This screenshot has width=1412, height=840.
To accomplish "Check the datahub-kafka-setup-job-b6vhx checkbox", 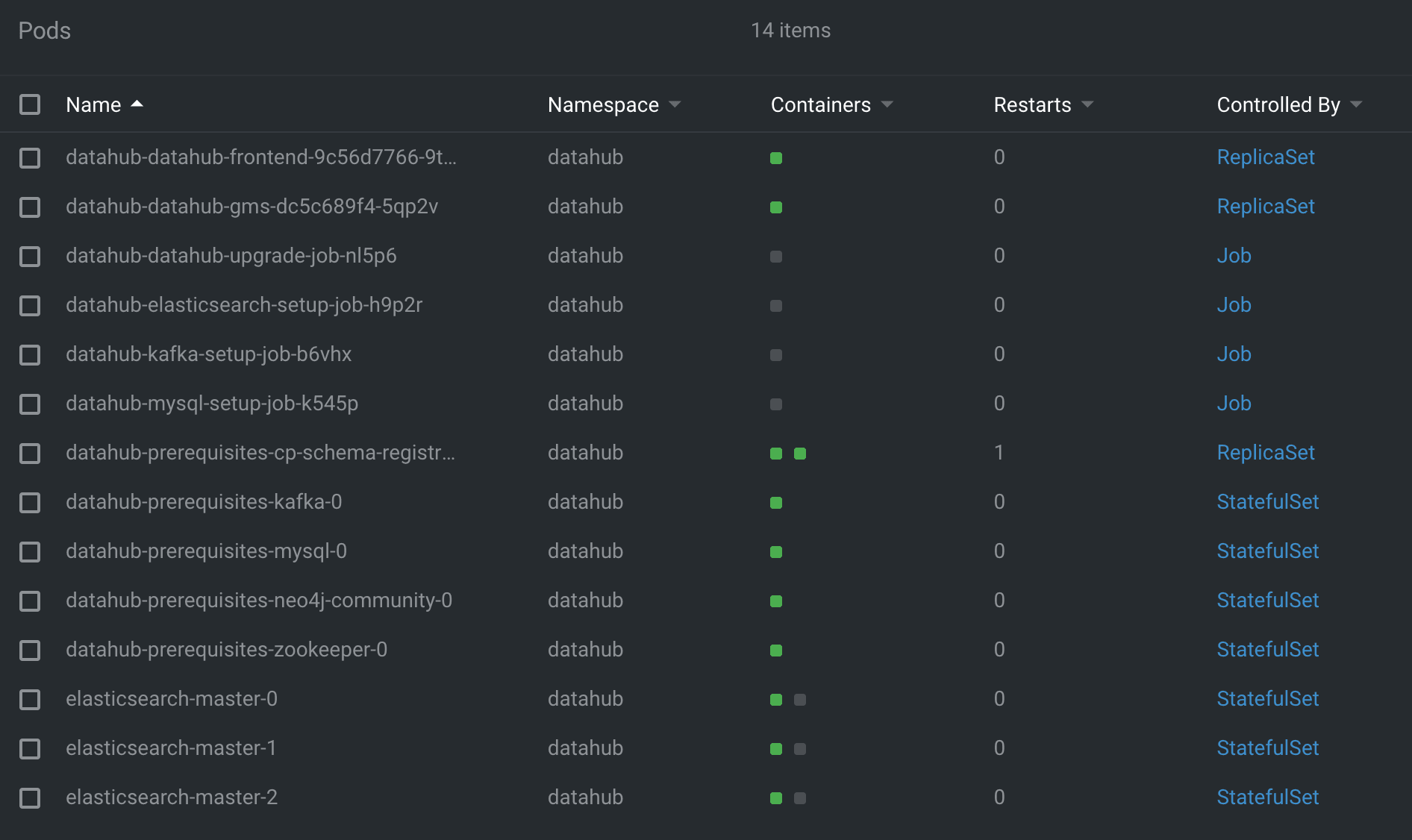I will click(30, 354).
